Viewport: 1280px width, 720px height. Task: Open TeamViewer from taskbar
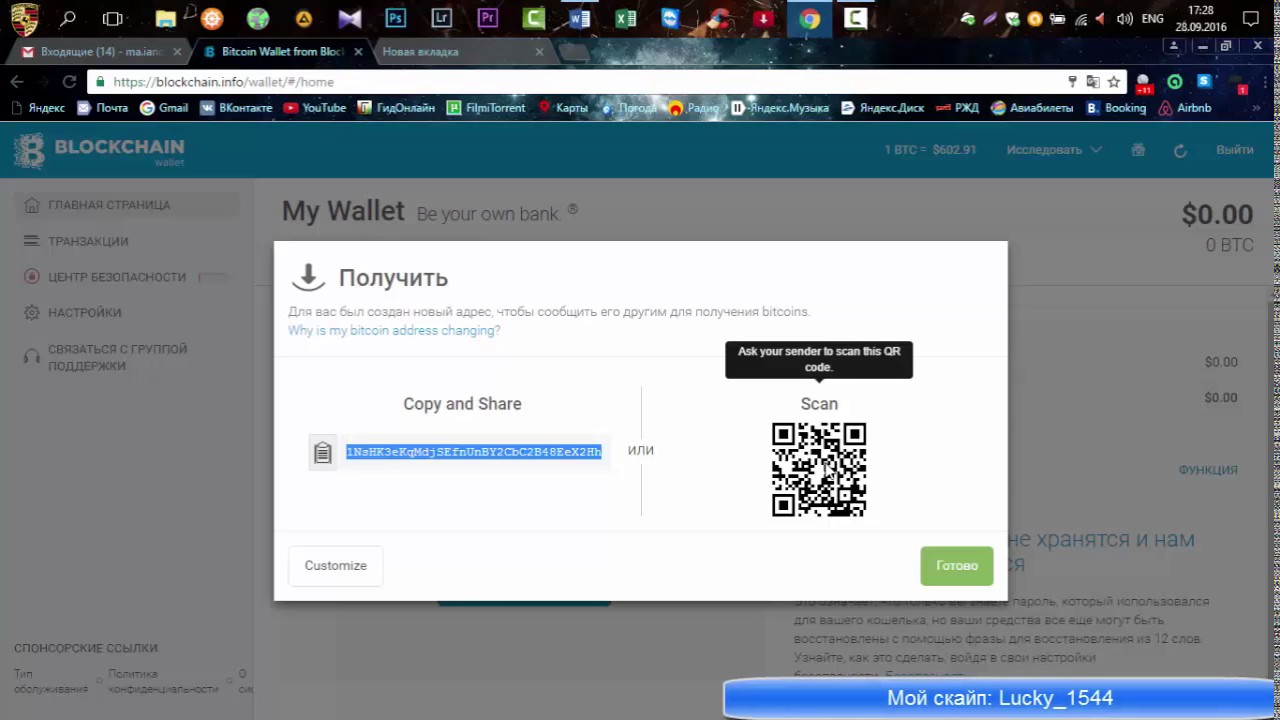[671, 18]
